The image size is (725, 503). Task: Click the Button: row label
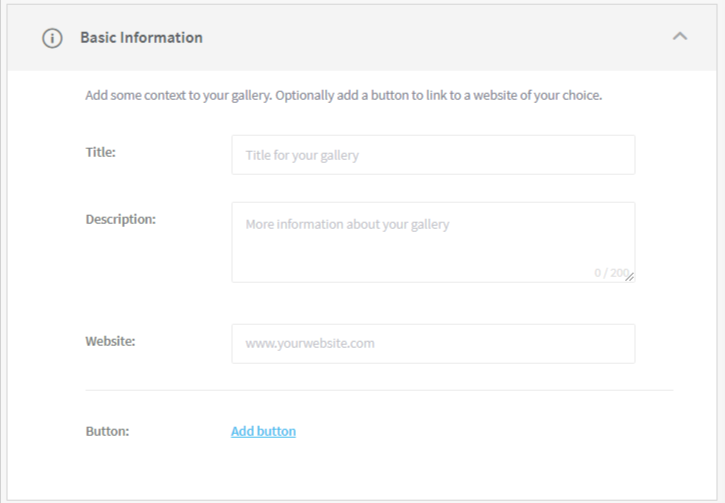tap(107, 431)
